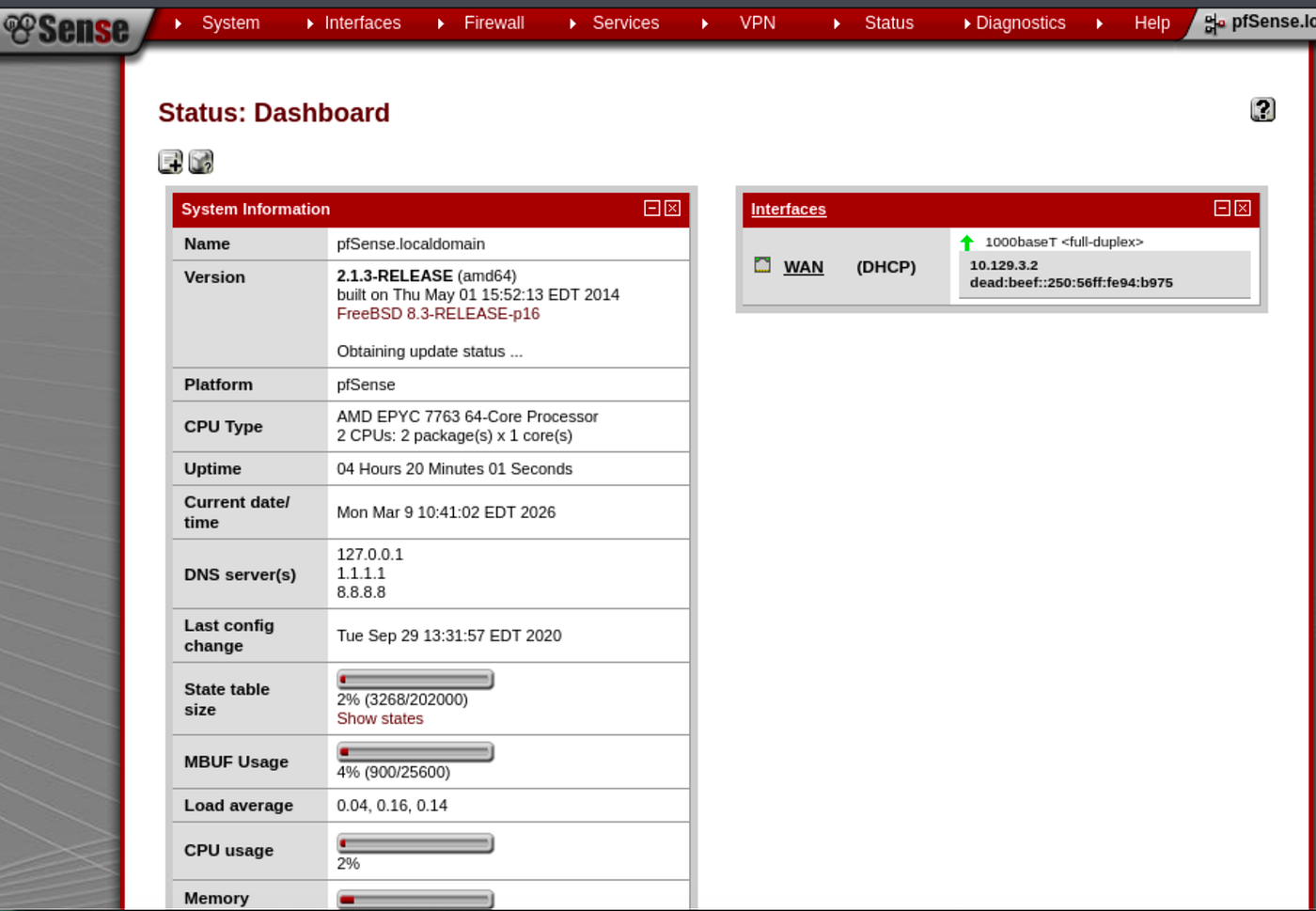This screenshot has height=911, width=1316.
Task: Open the Services menu
Action: pyautogui.click(x=626, y=23)
